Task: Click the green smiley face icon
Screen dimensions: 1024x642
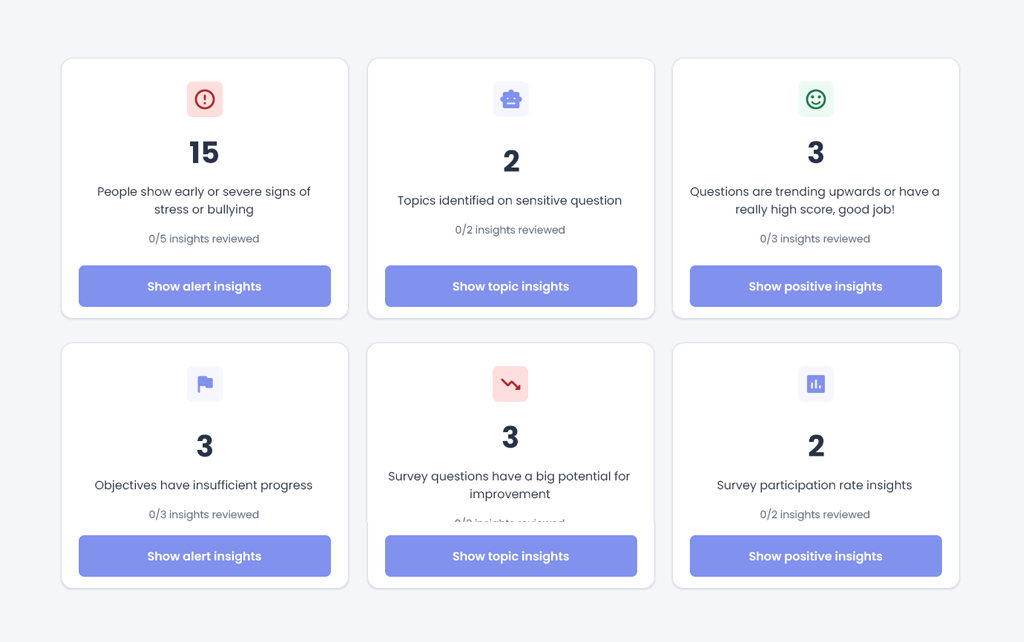Action: click(816, 99)
